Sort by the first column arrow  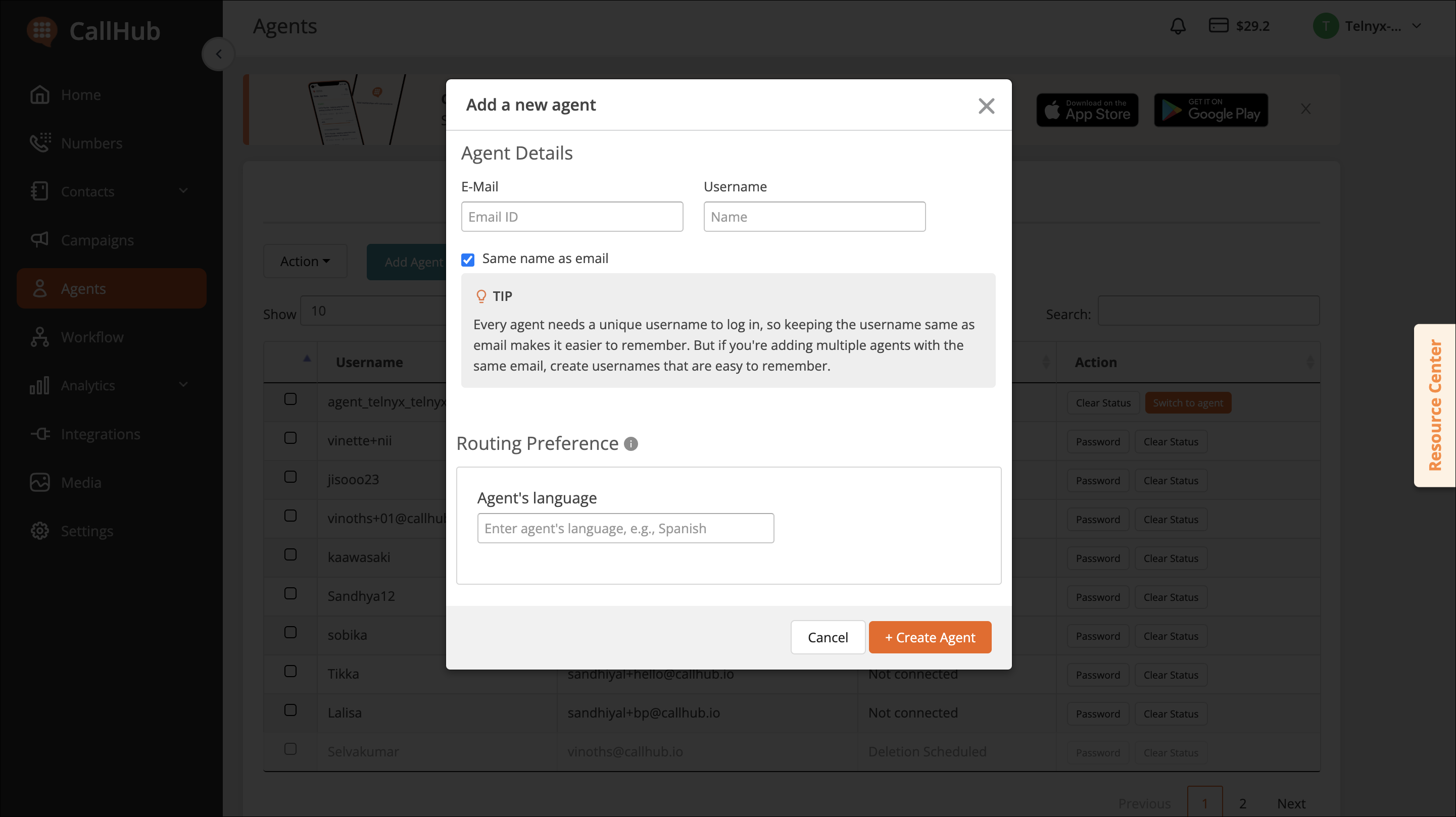point(307,358)
